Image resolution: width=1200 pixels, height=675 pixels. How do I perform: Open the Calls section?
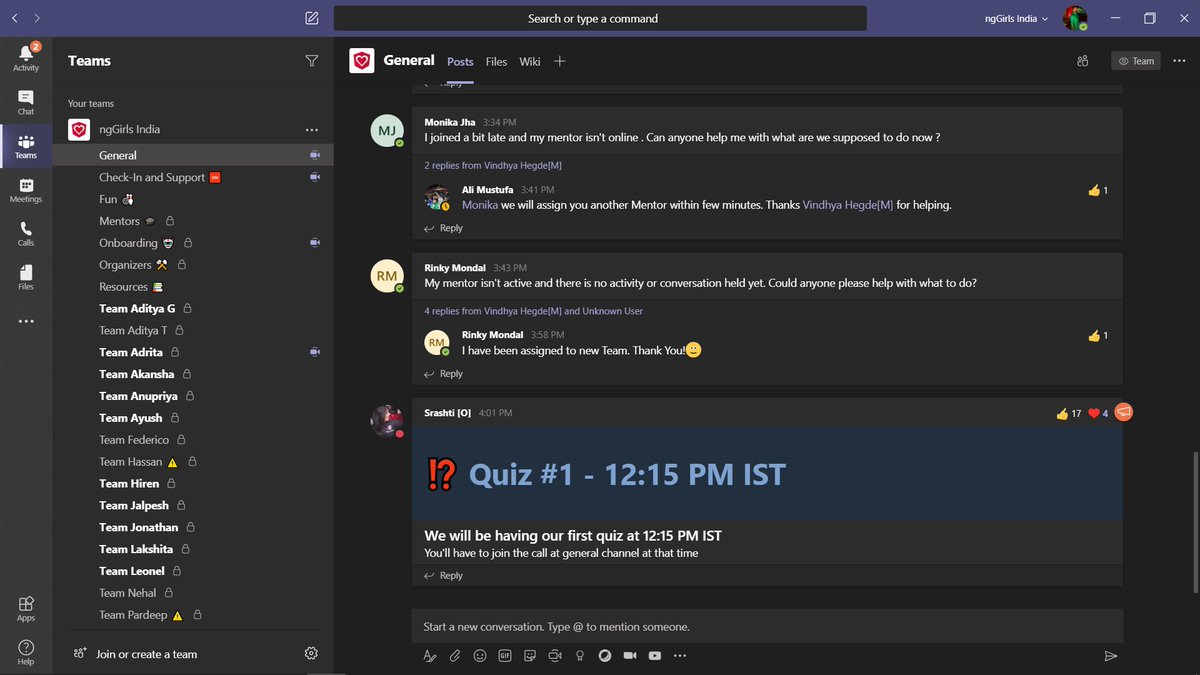pos(26,234)
